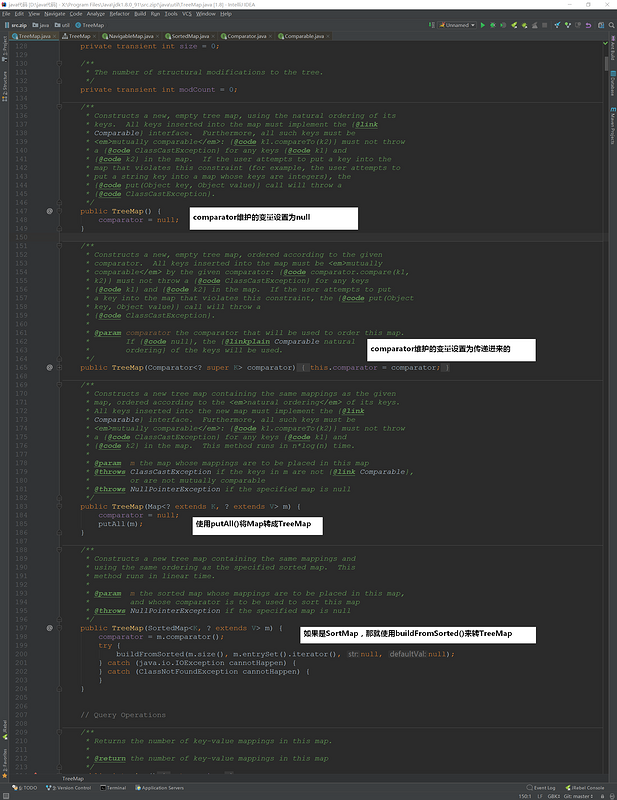The height and width of the screenshot is (800, 617).
Task: Click the Git: master branch widget
Action: [x=578, y=796]
